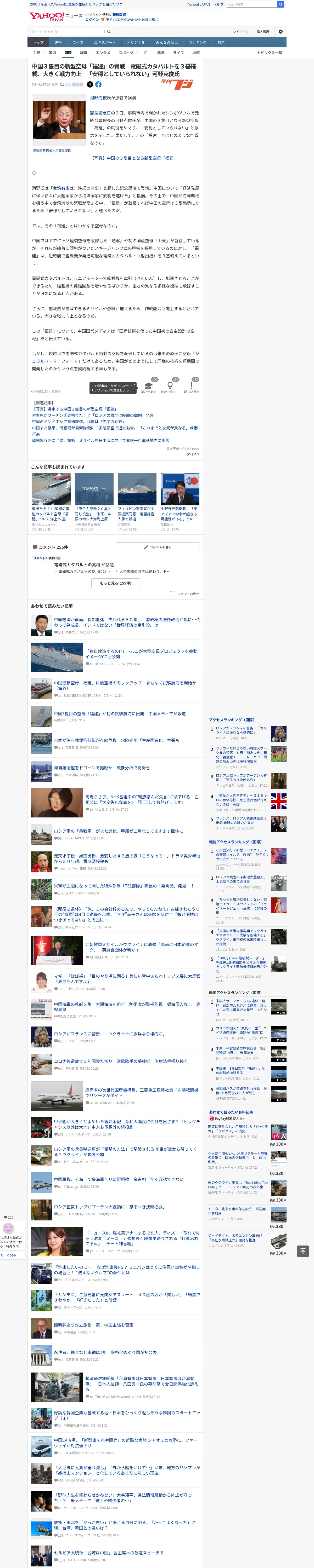Open フィリピン軍高官 ship photo thumbnail
The height and width of the screenshot is (1568, 314).
click(137, 489)
